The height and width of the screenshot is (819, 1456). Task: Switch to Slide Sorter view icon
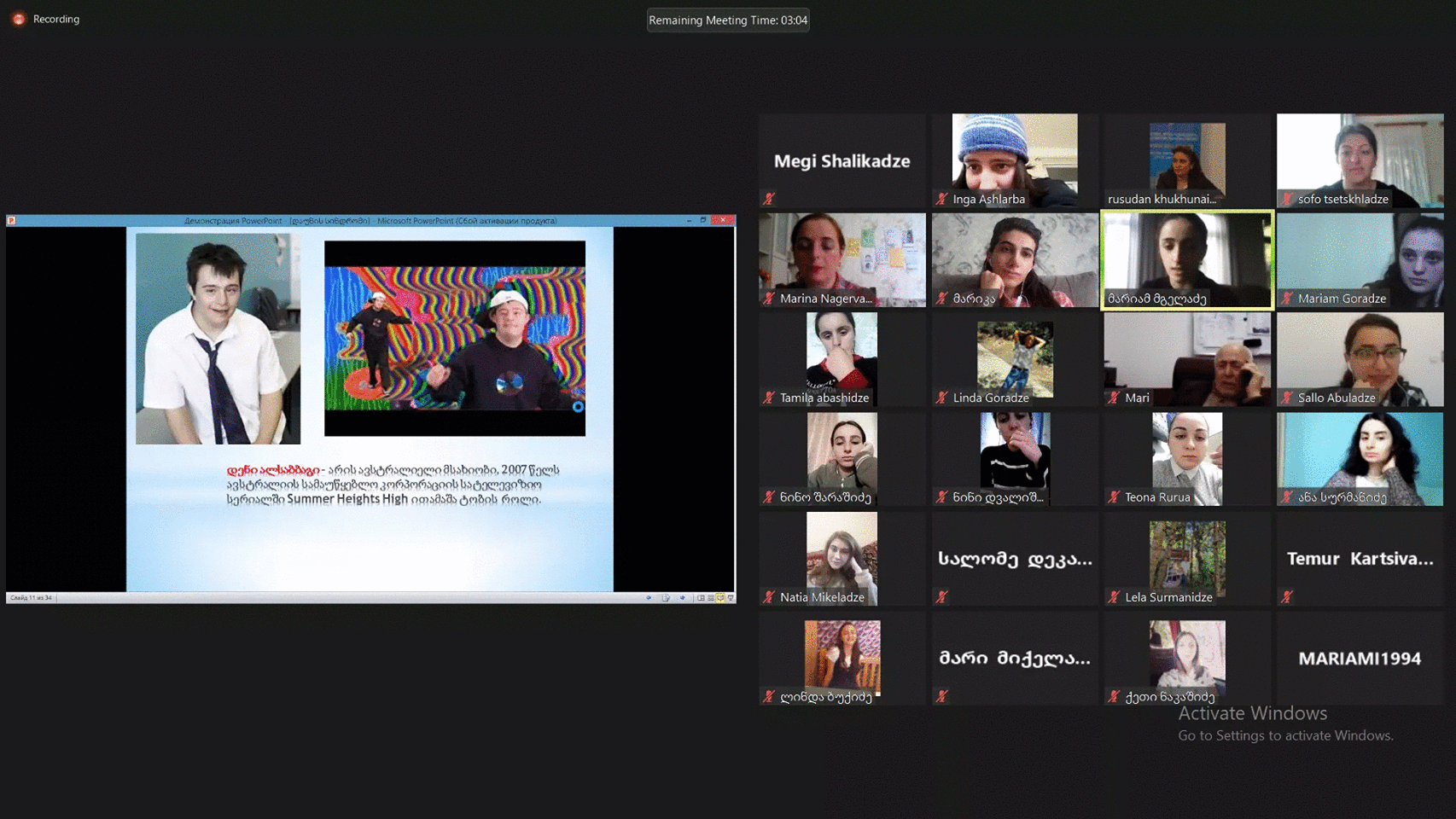click(x=710, y=598)
